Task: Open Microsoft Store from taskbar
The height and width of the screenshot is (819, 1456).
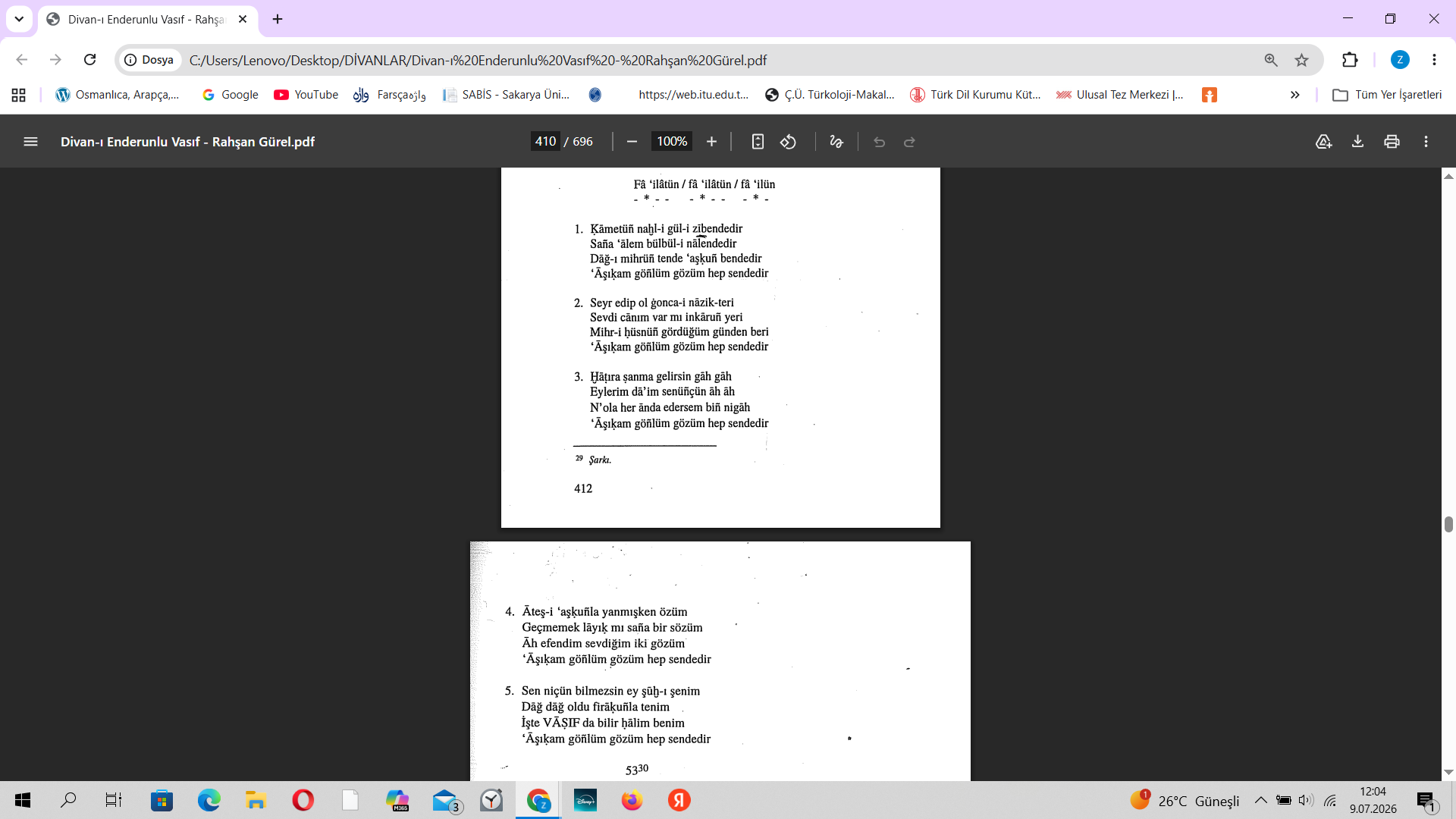Action: pos(162,800)
